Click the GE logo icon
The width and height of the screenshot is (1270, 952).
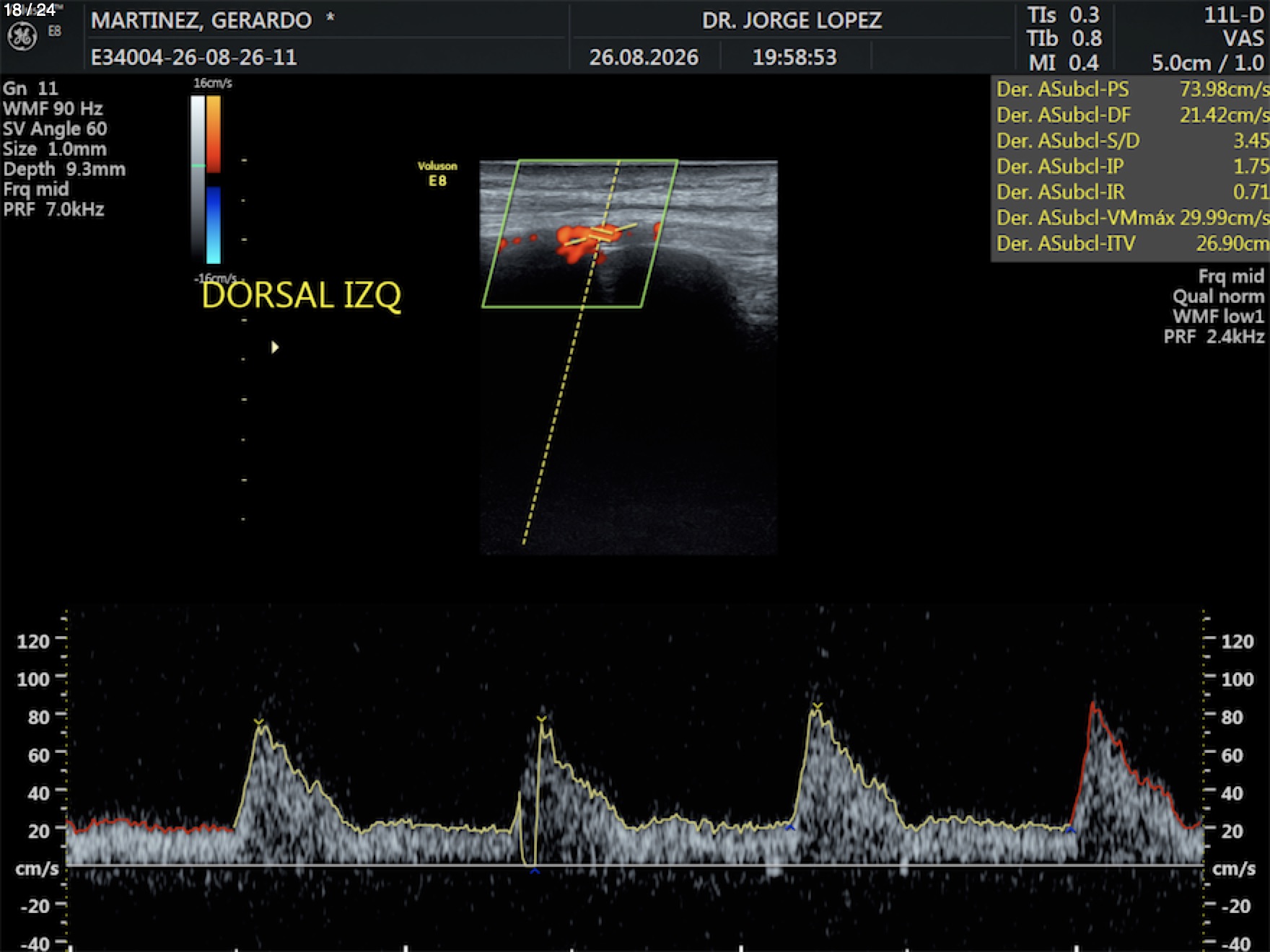coord(22,36)
